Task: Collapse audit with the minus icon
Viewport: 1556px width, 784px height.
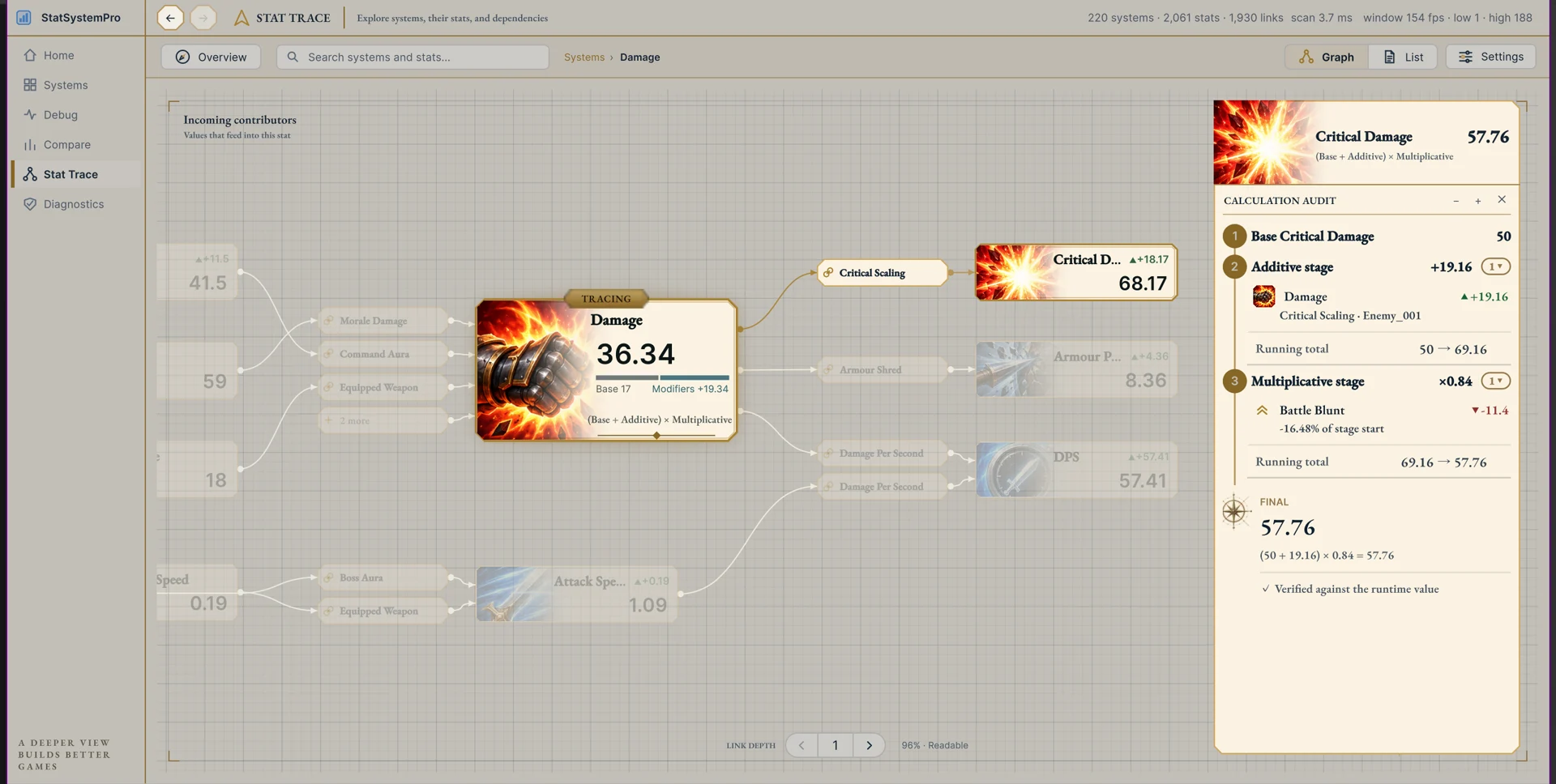Action: click(x=1456, y=201)
